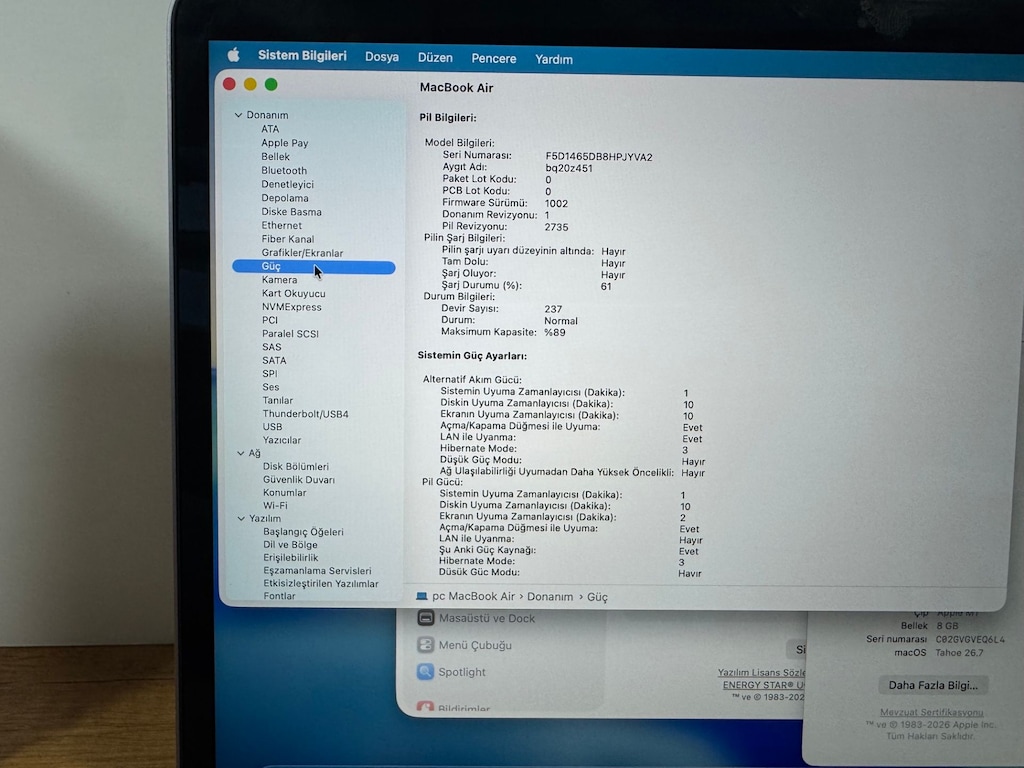Select Kart Okuyucu in the sidebar
Screen dimensions: 1024x768
pyautogui.click(x=293, y=293)
